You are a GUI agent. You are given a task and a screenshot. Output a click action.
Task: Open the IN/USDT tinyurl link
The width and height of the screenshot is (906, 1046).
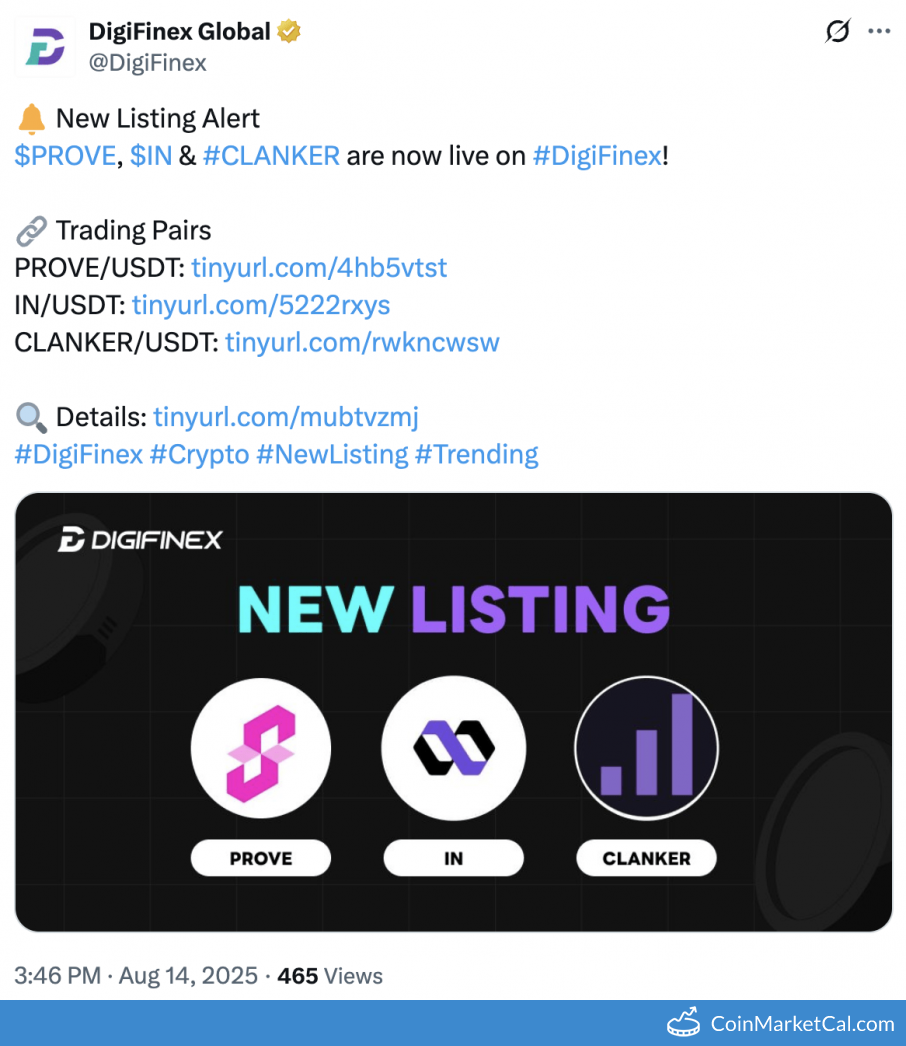coord(261,305)
